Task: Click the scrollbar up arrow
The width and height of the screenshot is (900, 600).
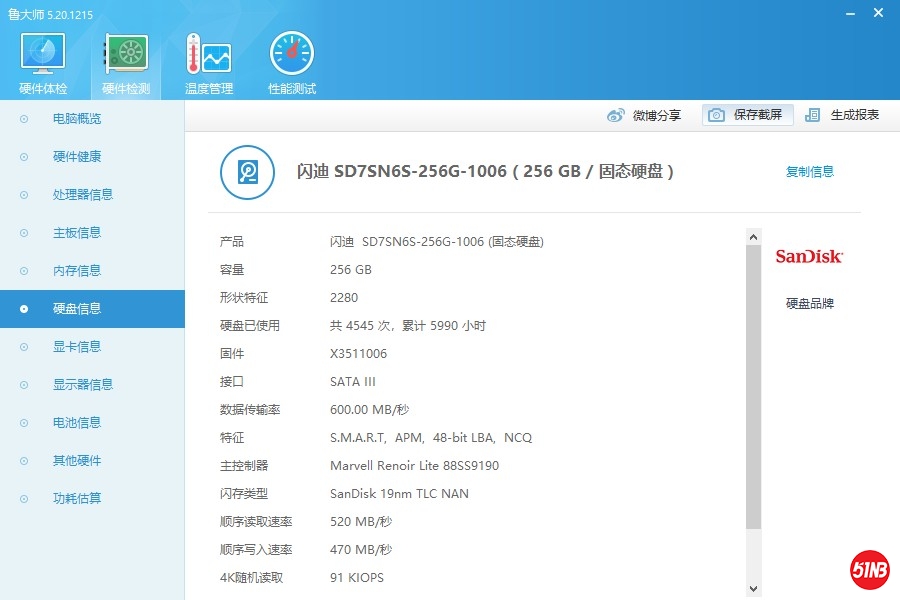Action: (754, 237)
